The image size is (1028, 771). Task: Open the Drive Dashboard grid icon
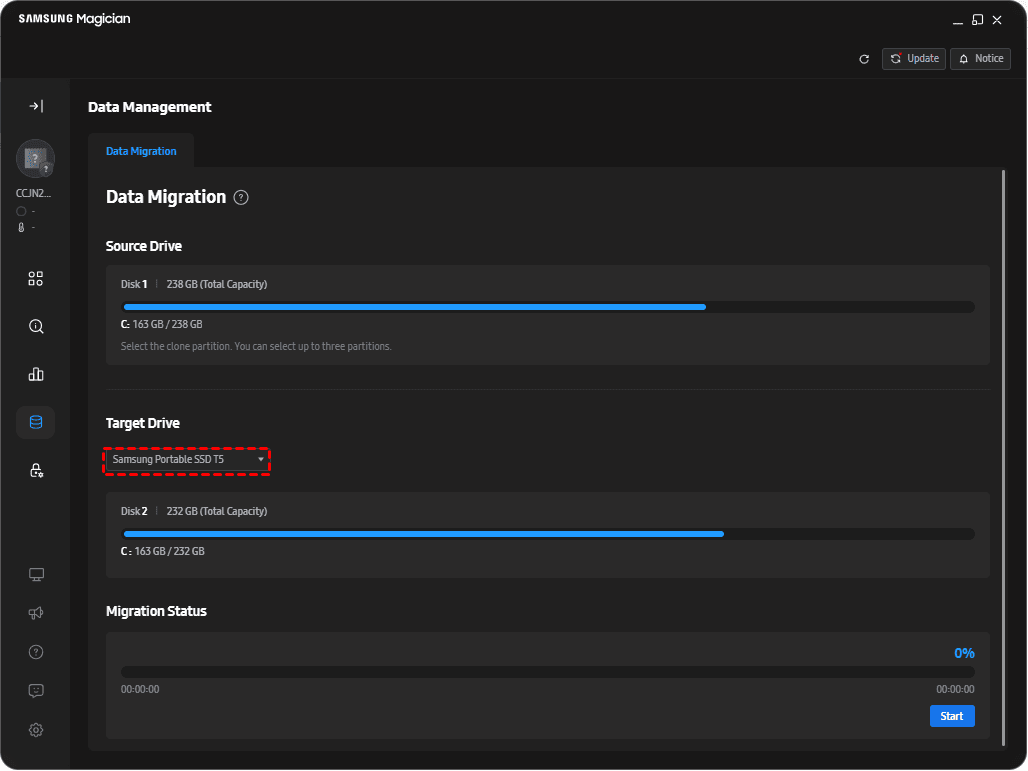(x=35, y=279)
